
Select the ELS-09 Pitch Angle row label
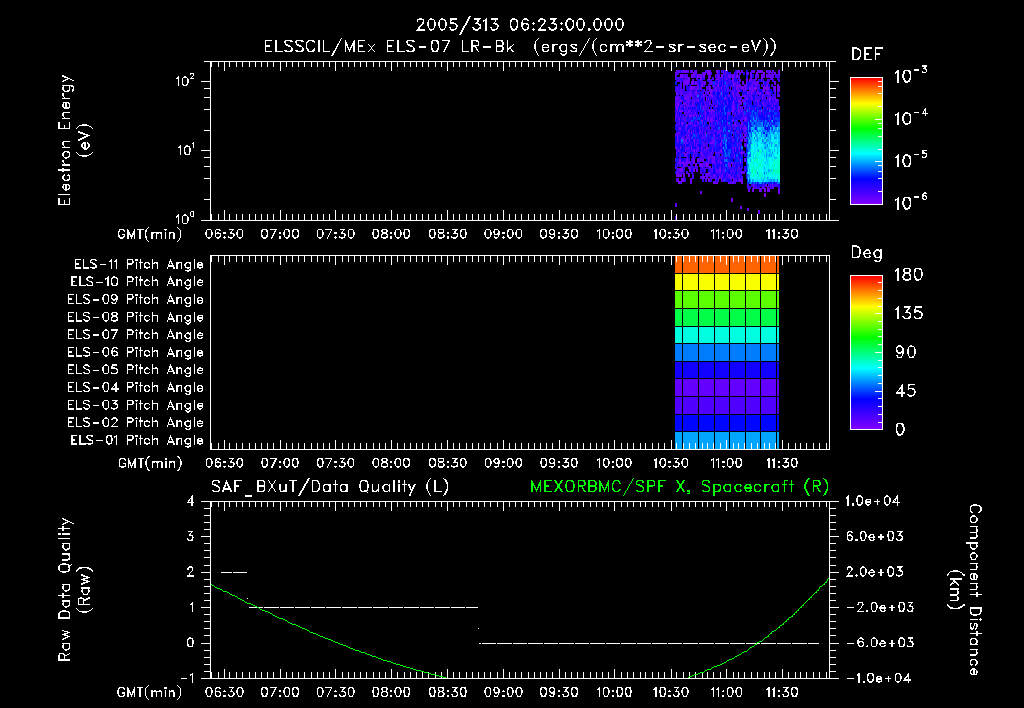tap(135, 300)
